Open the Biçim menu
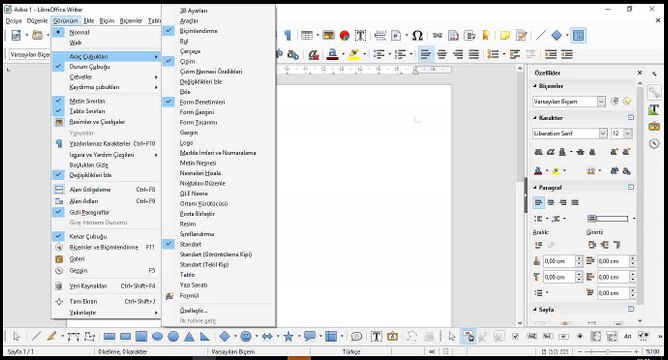The image size is (668, 360). 107,20
